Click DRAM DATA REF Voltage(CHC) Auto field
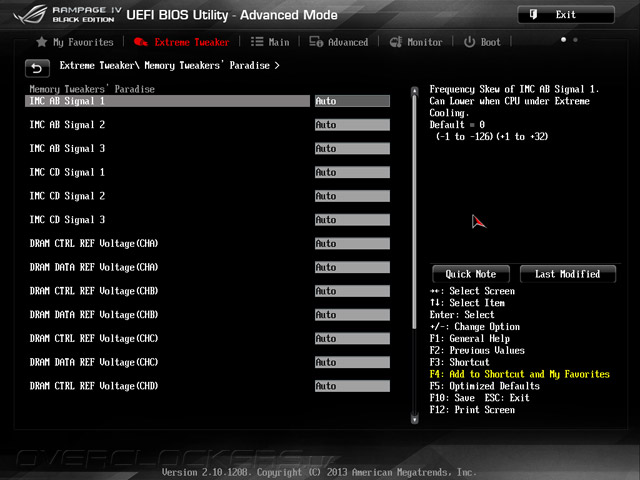The height and width of the screenshot is (480, 640). 352,362
